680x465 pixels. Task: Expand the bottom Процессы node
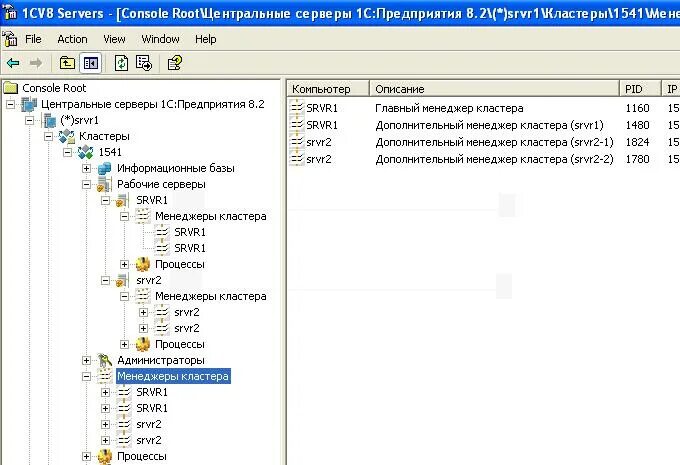point(86,456)
